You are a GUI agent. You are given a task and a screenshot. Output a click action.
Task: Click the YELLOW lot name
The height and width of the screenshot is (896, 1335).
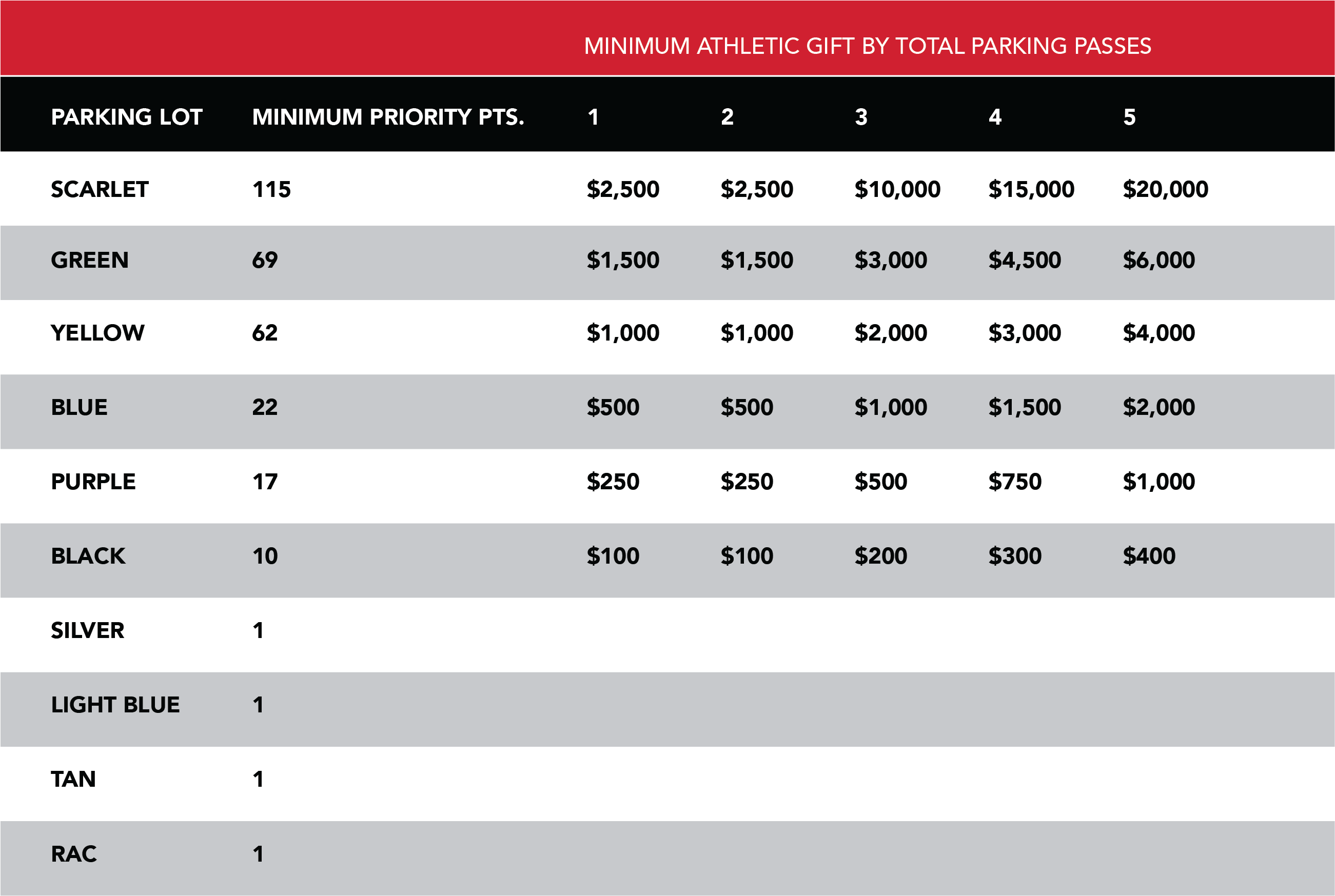click(97, 332)
